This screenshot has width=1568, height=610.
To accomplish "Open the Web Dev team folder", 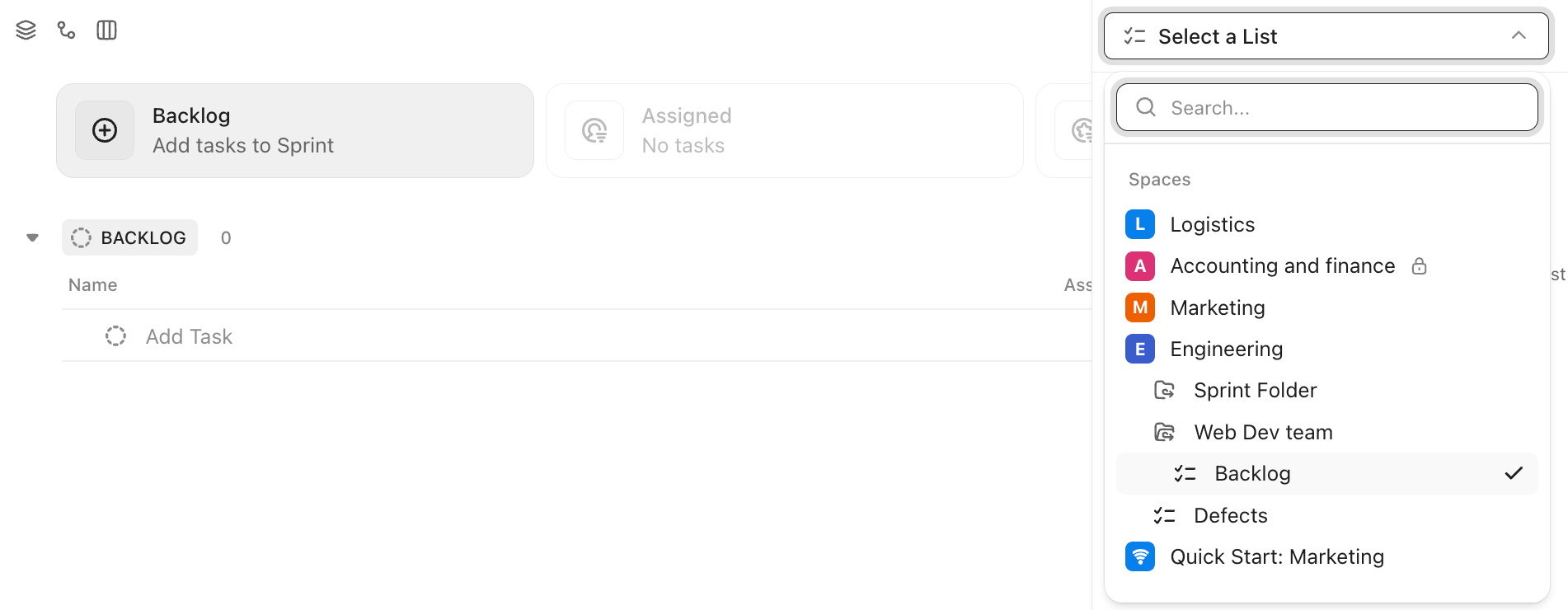I will click(1263, 431).
